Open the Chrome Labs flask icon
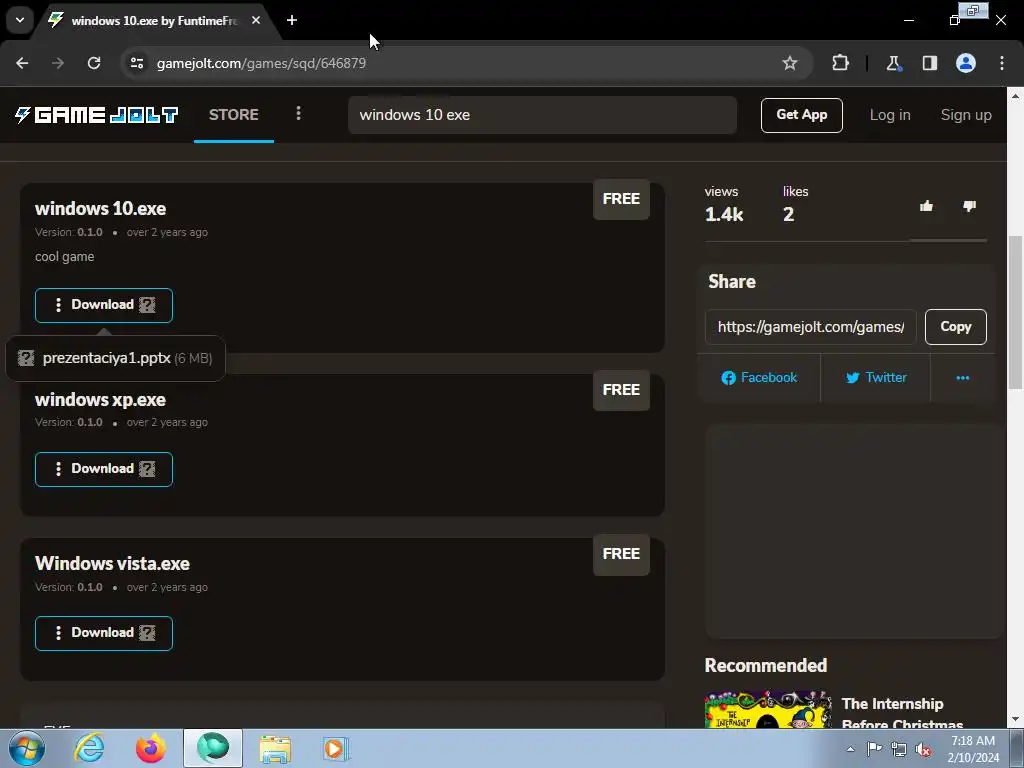 point(893,63)
